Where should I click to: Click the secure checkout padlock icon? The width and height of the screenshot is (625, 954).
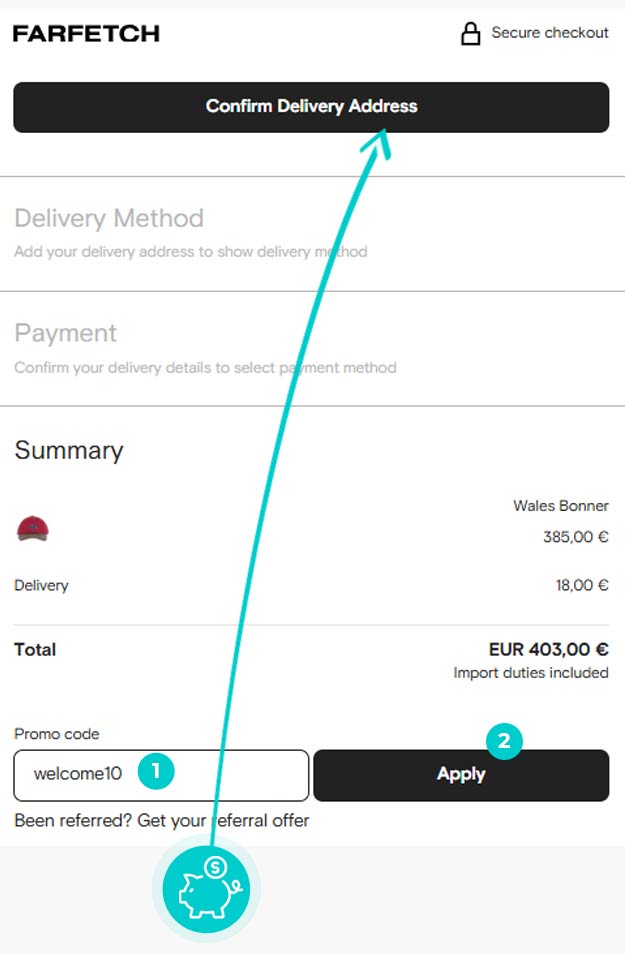pyautogui.click(x=470, y=33)
